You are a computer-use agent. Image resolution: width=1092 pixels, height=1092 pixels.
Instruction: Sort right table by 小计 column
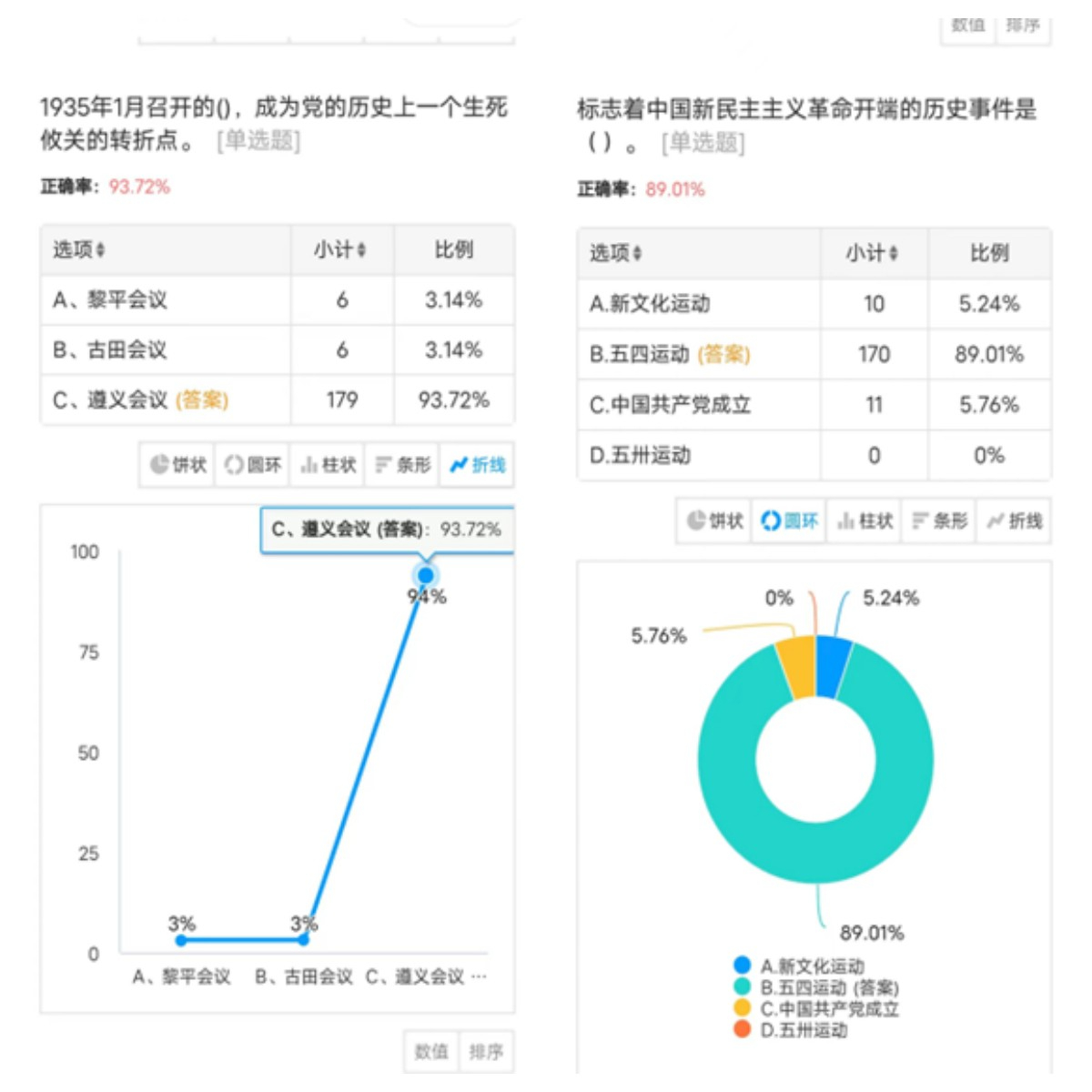[x=873, y=253]
